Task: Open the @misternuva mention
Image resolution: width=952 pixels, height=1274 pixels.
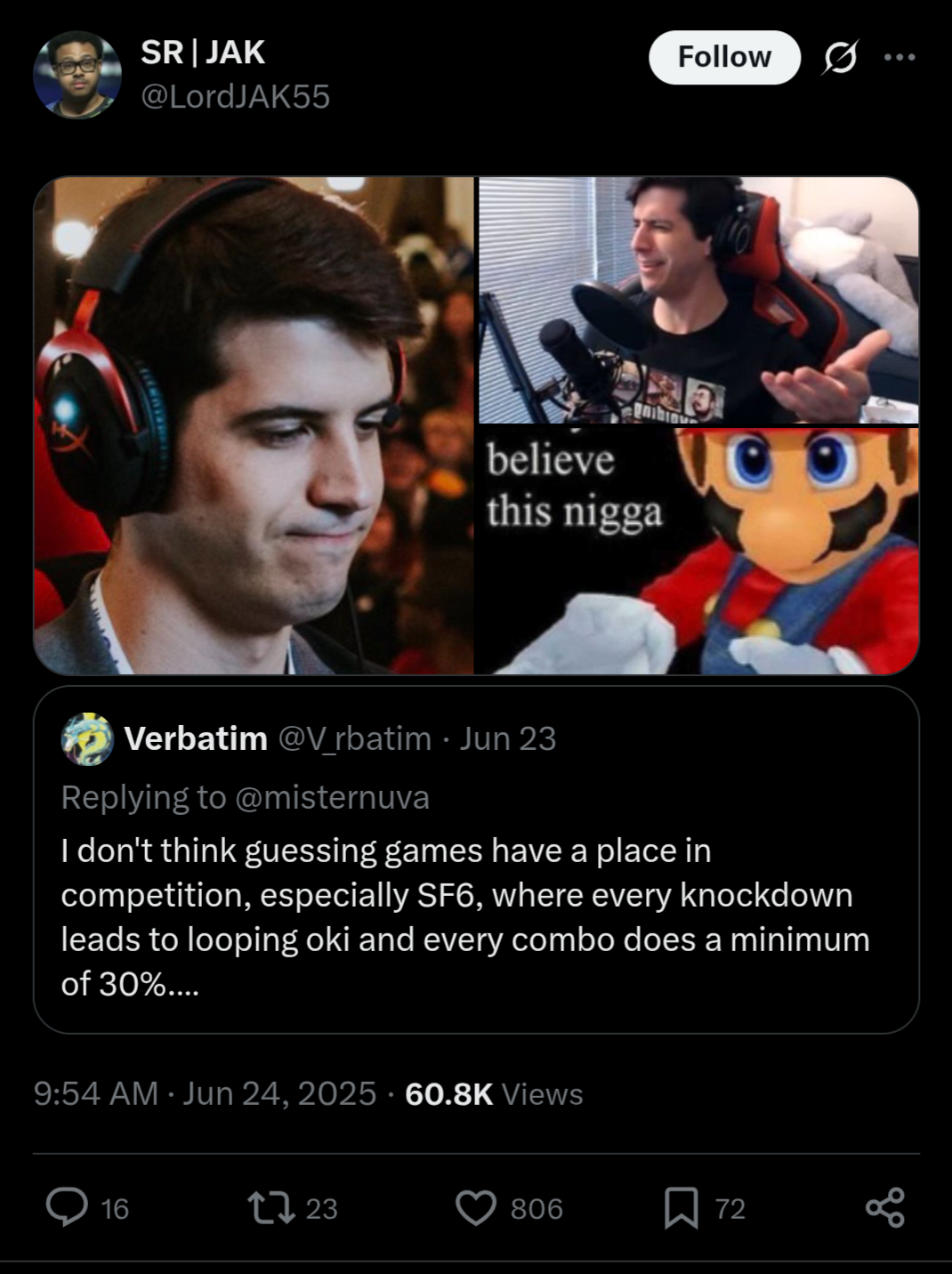Action: point(332,797)
